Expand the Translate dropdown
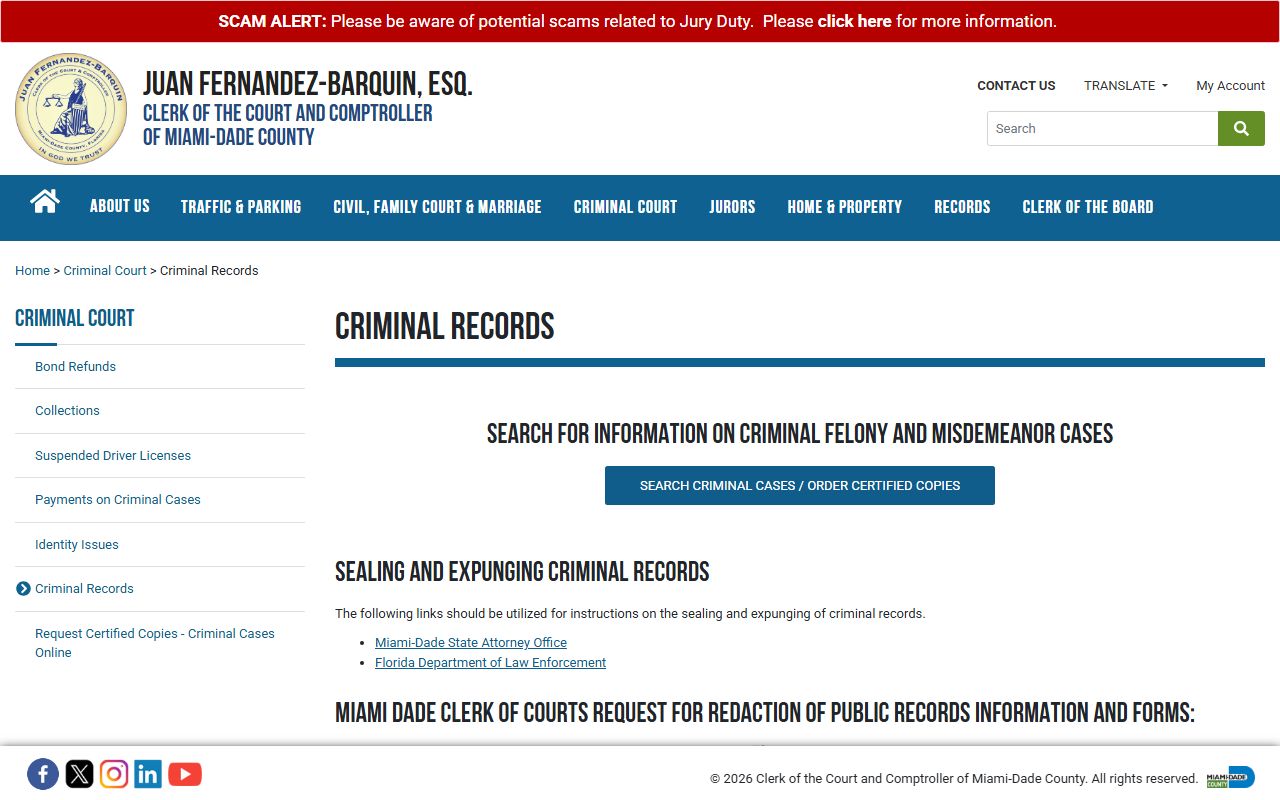This screenshot has width=1280, height=800. [1126, 86]
